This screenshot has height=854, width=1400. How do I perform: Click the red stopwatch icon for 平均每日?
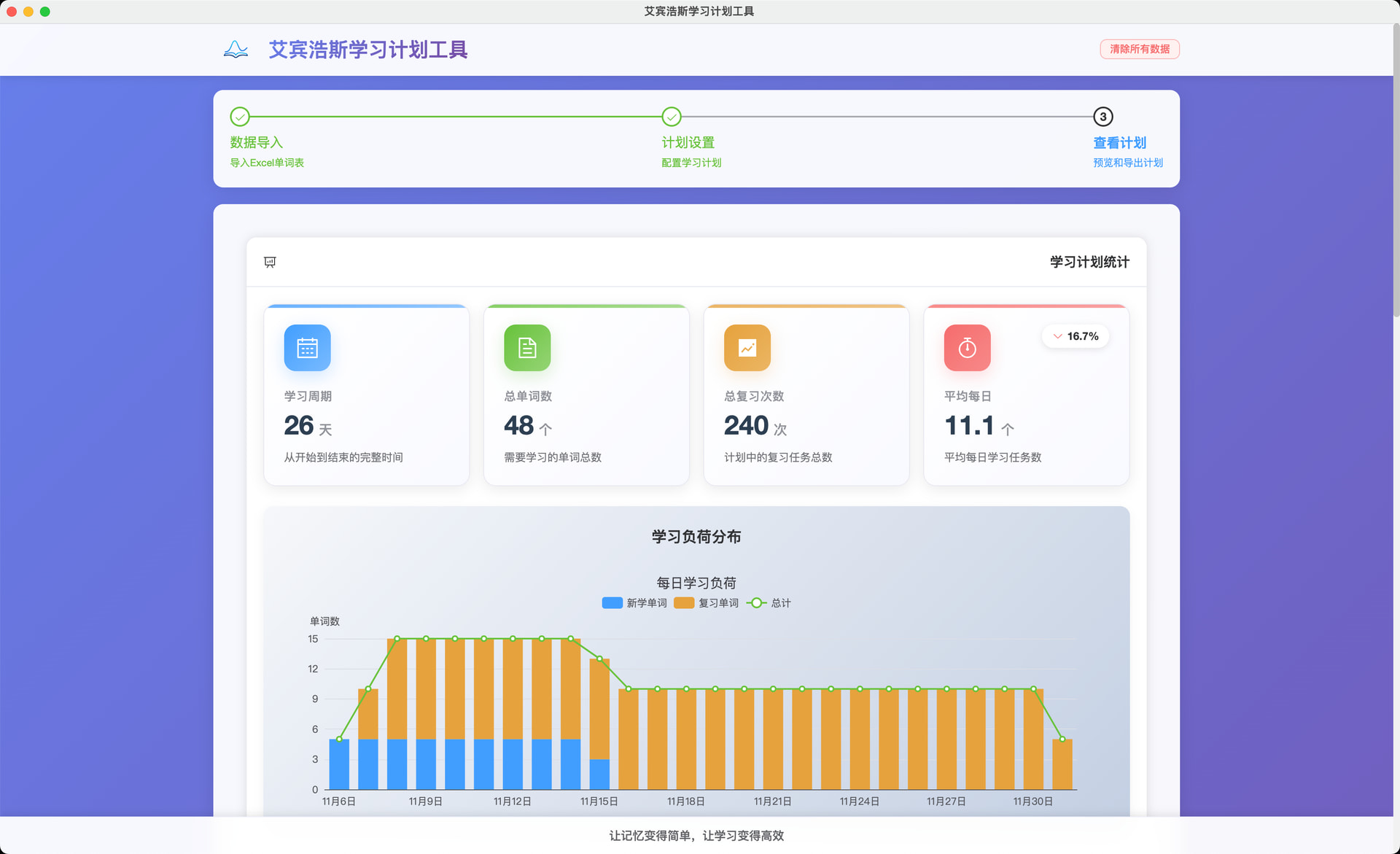pos(968,348)
